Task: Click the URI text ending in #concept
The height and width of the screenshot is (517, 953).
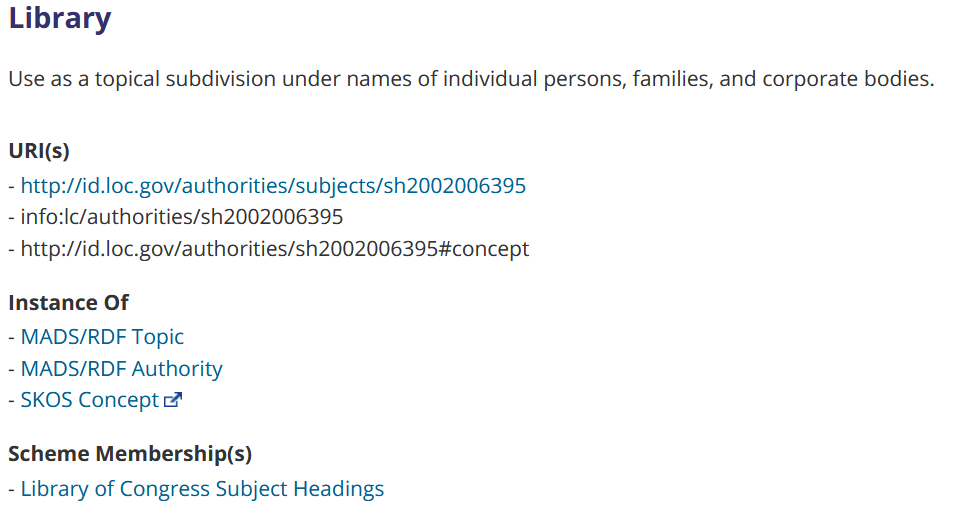Action: (x=274, y=249)
